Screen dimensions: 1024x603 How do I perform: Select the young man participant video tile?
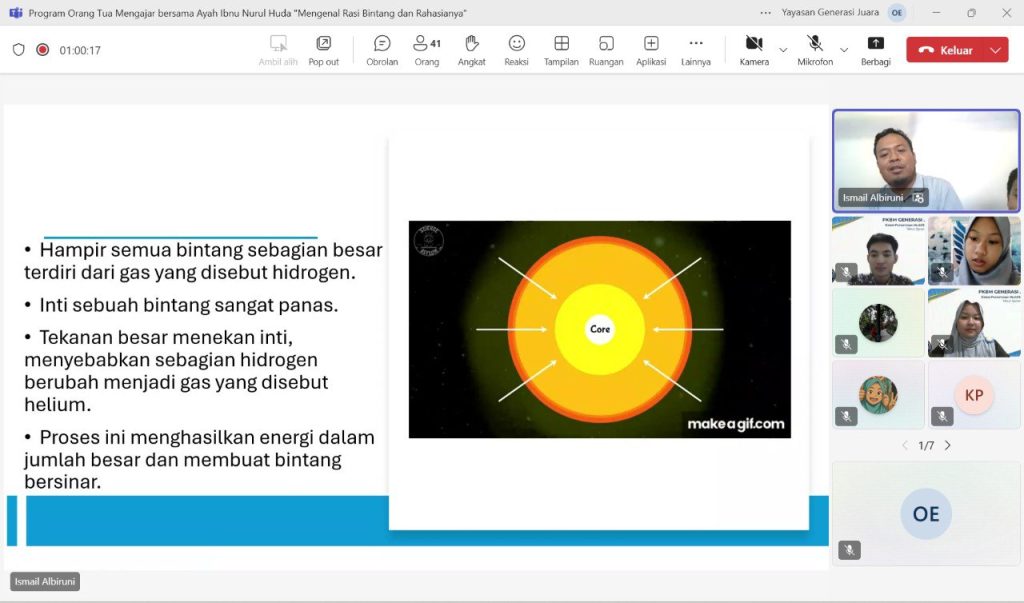pyautogui.click(x=878, y=251)
